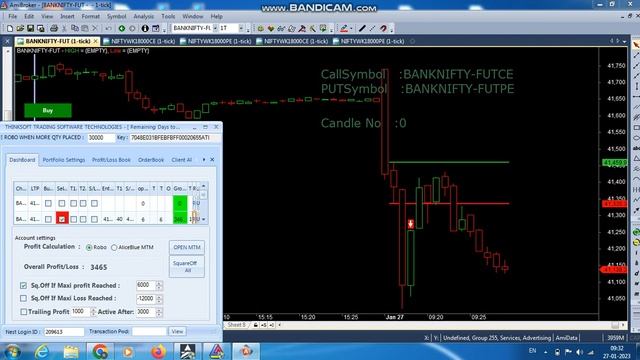Click the heart-shaped favorites toolbar icon
The width and height of the screenshot is (640, 360).
270,29
